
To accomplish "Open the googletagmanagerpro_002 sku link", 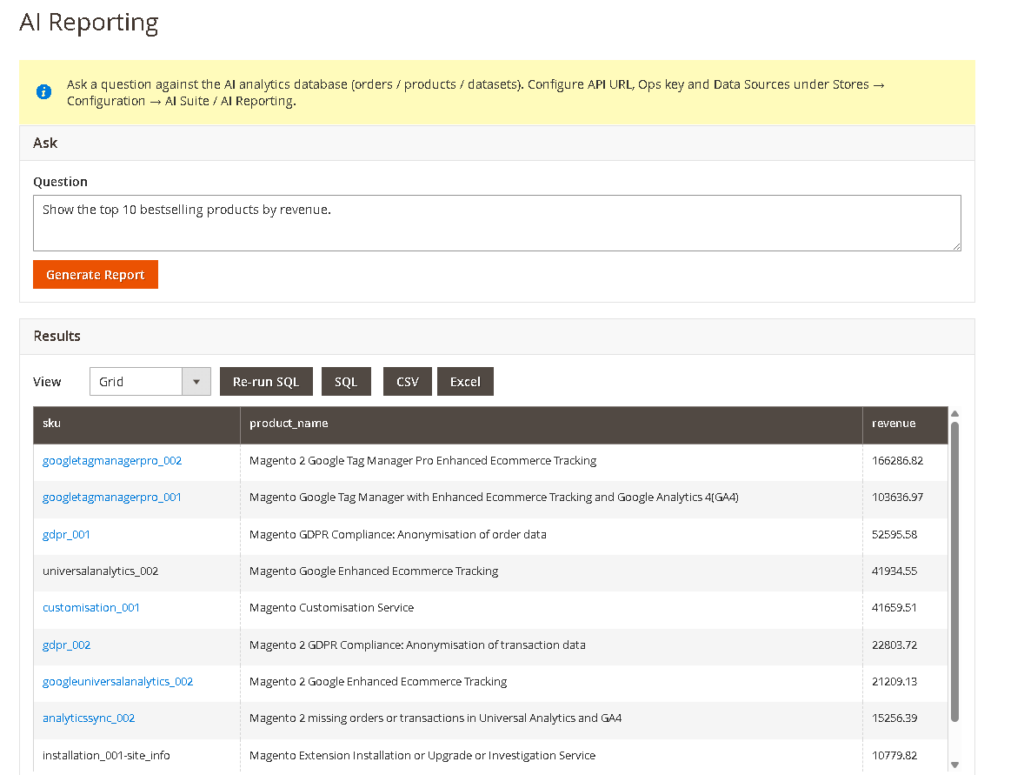I will coord(112,460).
